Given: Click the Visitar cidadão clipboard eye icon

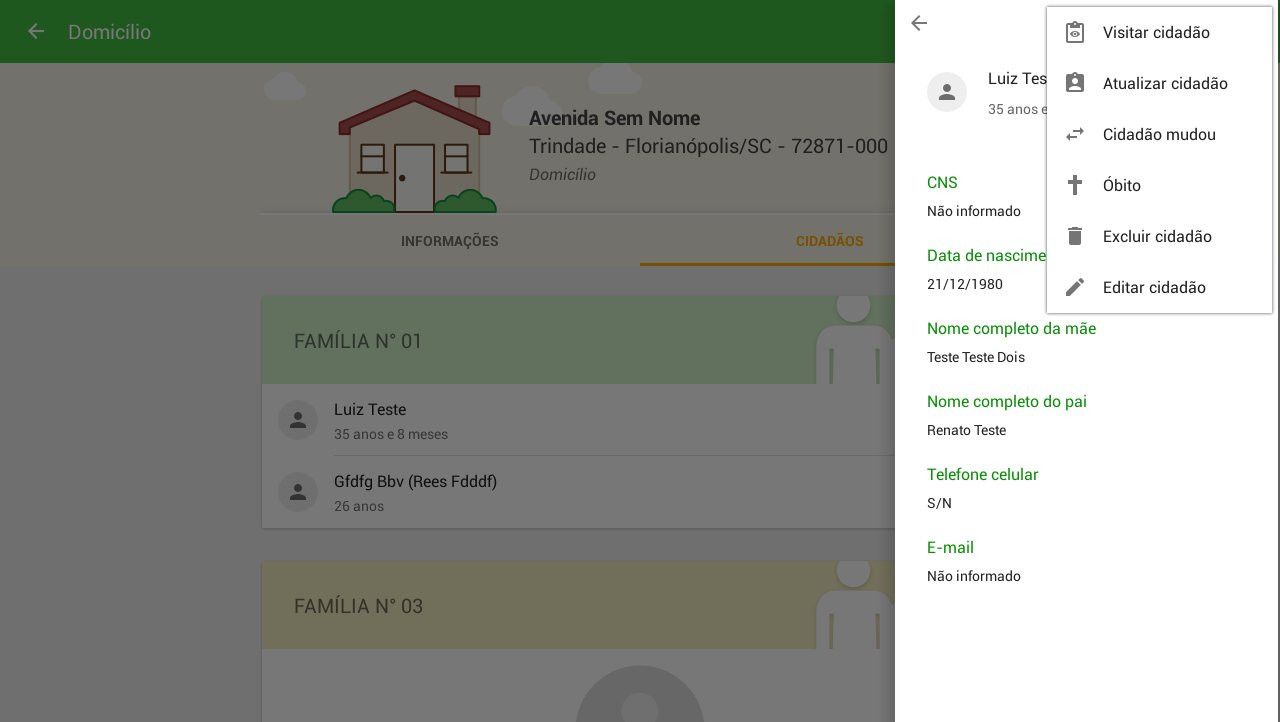Looking at the screenshot, I should pyautogui.click(x=1075, y=32).
